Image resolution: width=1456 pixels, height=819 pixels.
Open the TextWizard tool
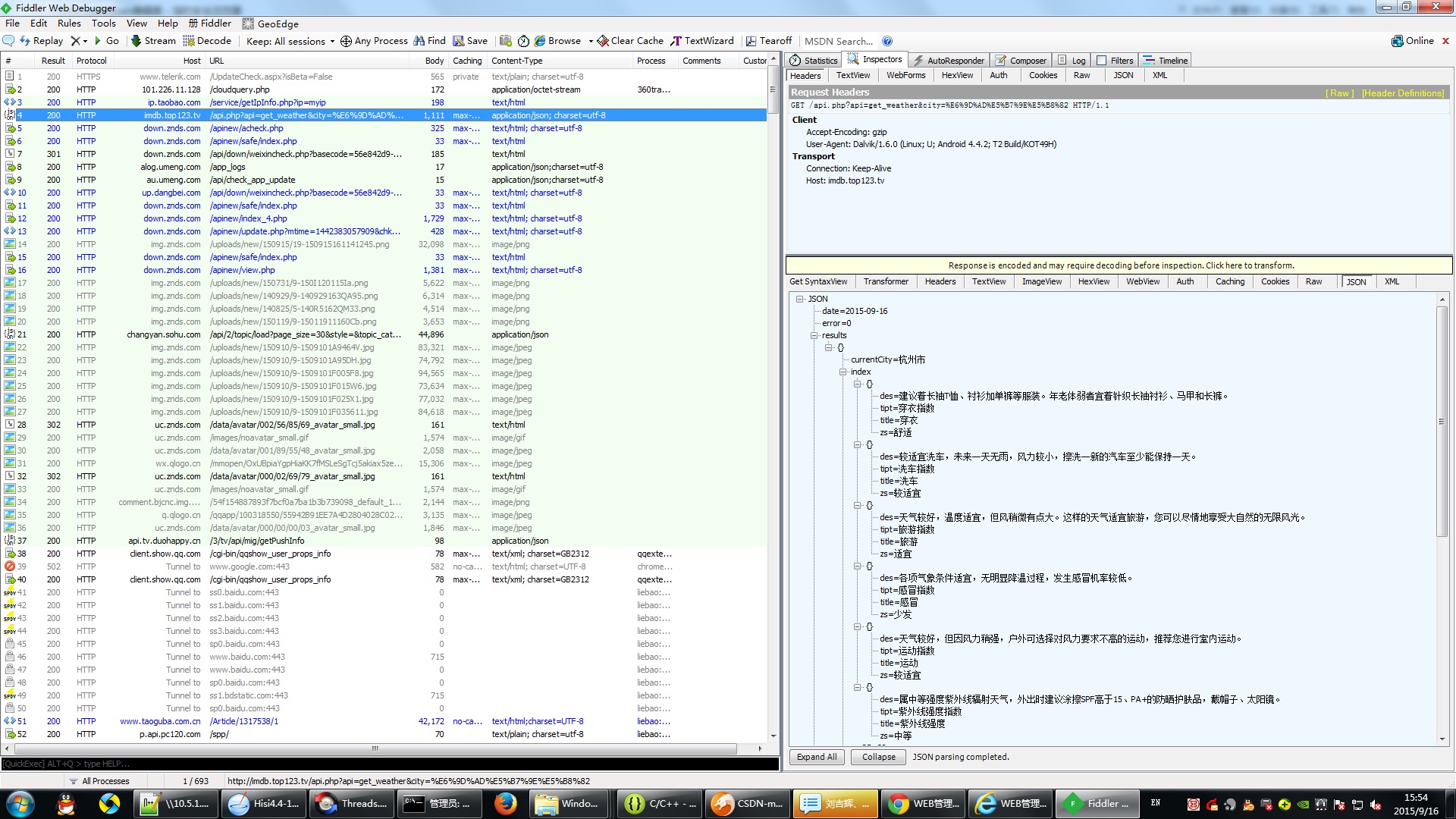[x=702, y=41]
